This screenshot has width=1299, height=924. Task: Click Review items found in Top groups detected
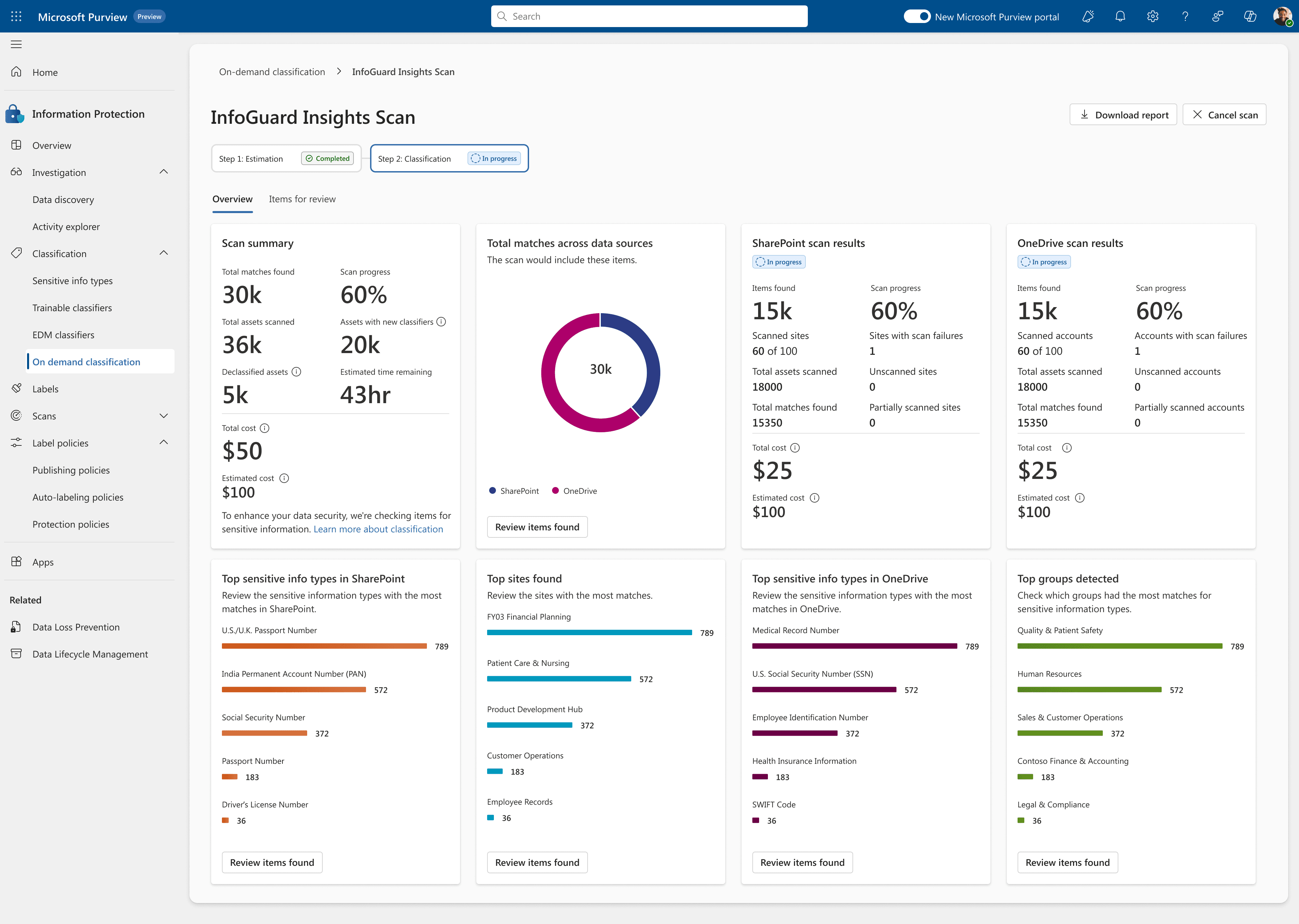click(x=1067, y=862)
